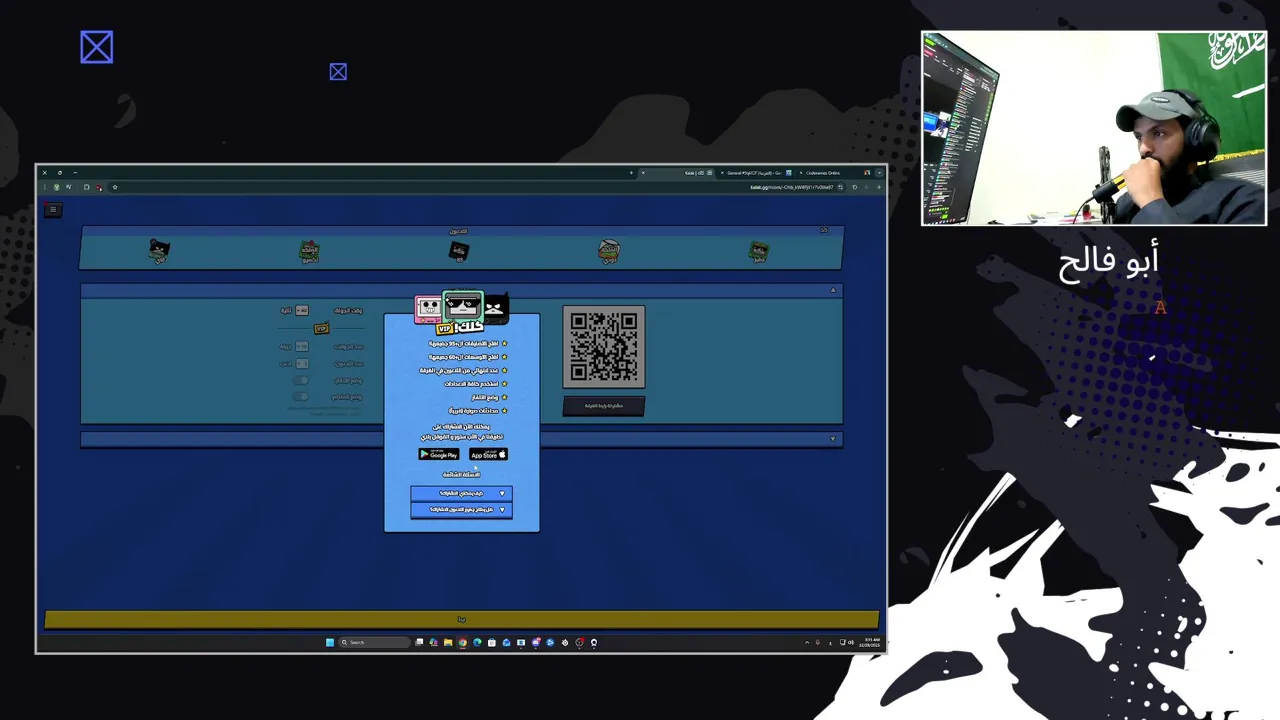Click the small icon at players panel corner
Screen dimensions: 1280x720
click(823, 230)
